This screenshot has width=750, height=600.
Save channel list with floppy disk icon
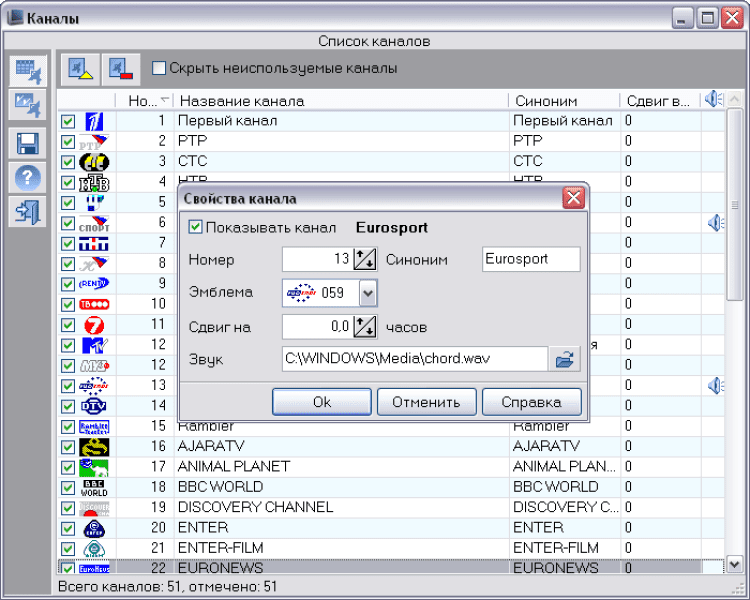pos(28,143)
